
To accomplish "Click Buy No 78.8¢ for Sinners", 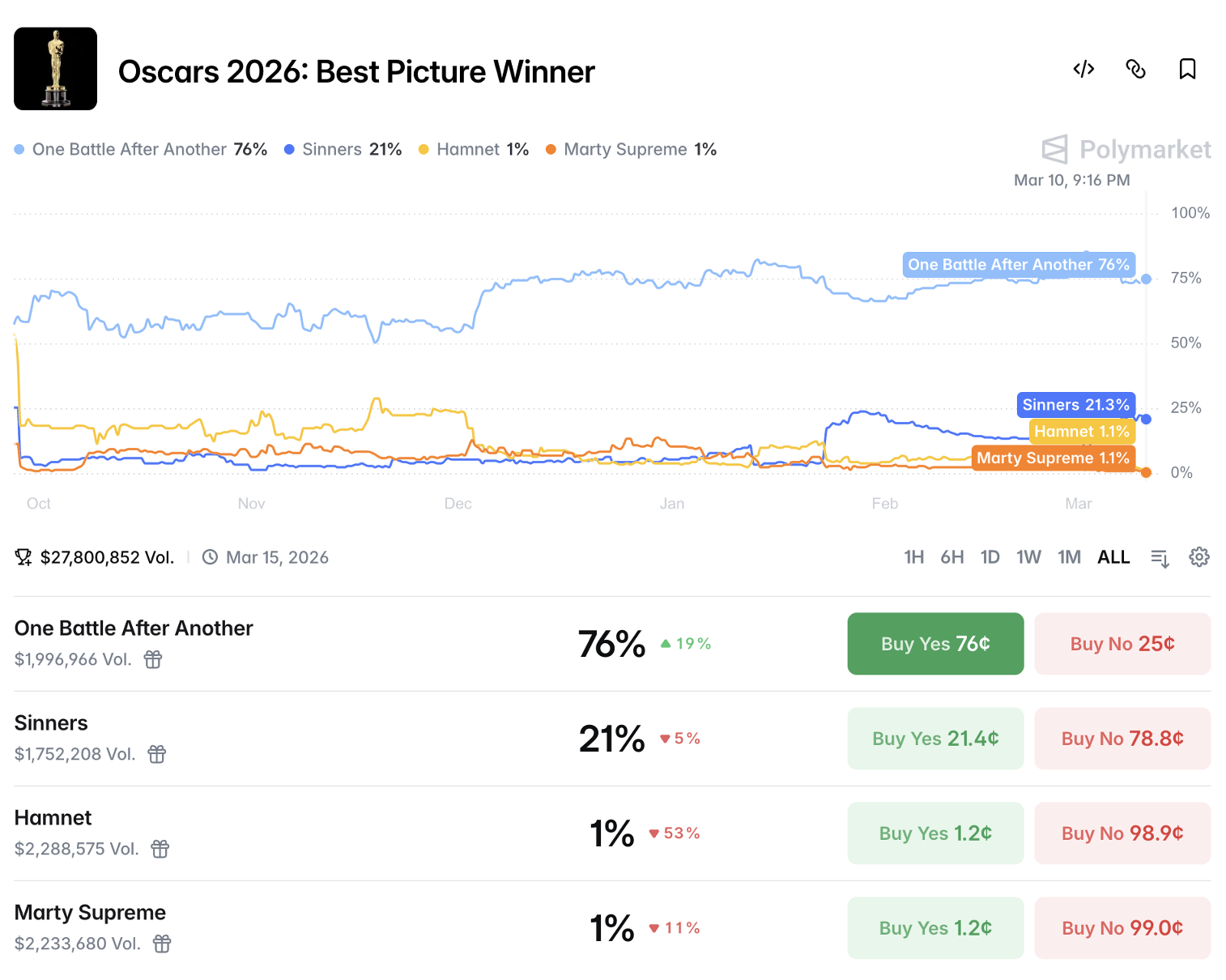I will tap(1122, 738).
